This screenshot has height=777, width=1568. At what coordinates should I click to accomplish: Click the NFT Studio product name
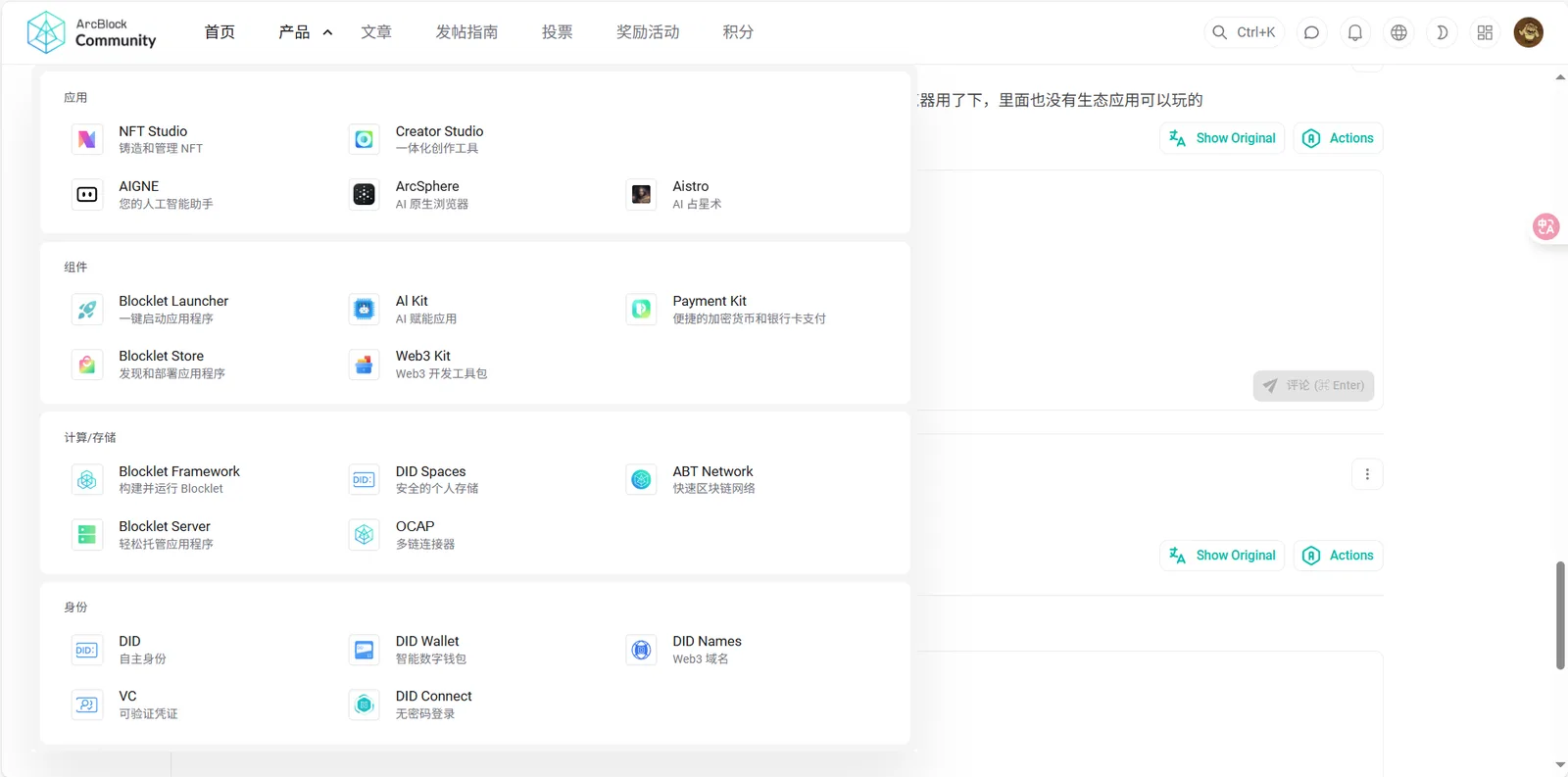pos(153,131)
